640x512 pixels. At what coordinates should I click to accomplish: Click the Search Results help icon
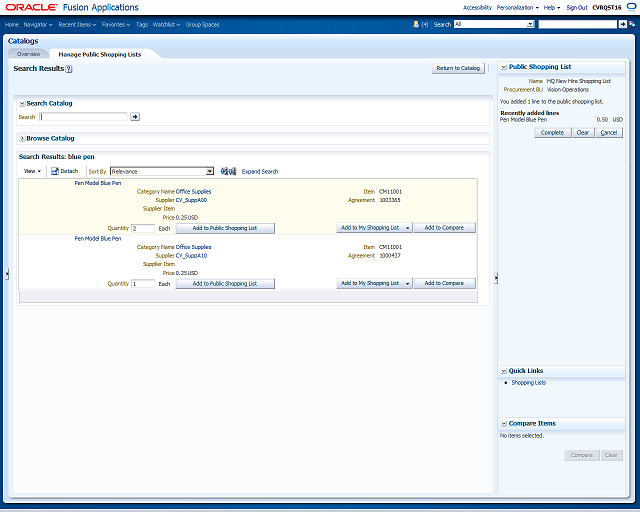(69, 69)
